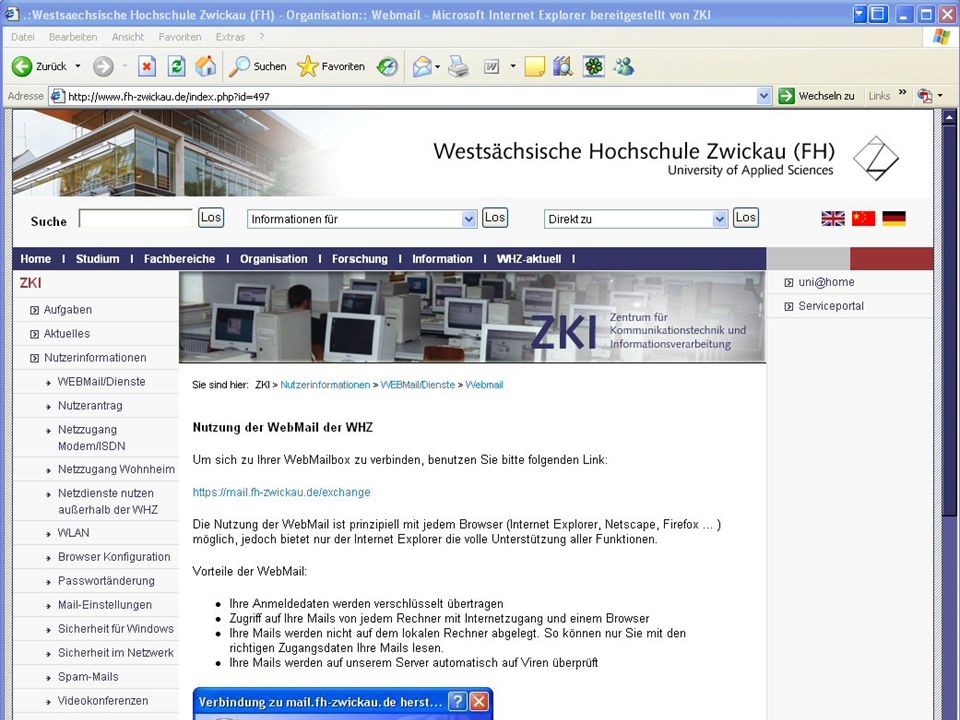
Task: Open the Word edit button dropdown arrow
Action: 513,66
